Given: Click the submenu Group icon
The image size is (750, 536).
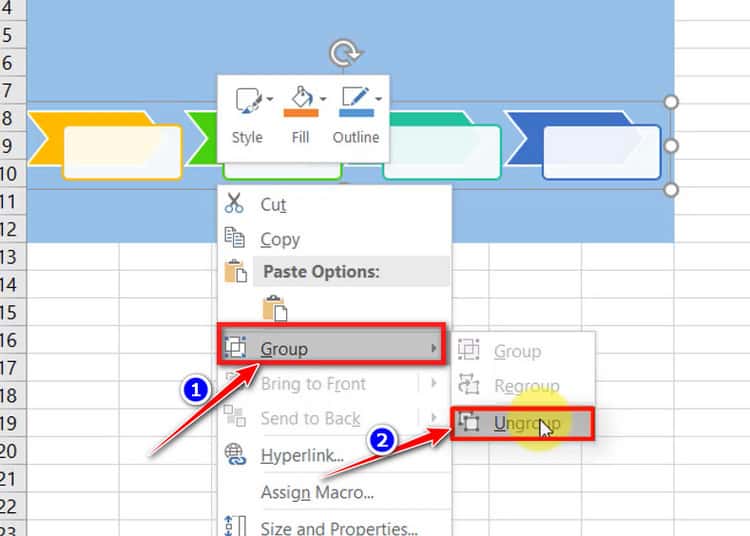Looking at the screenshot, I should (x=469, y=349).
